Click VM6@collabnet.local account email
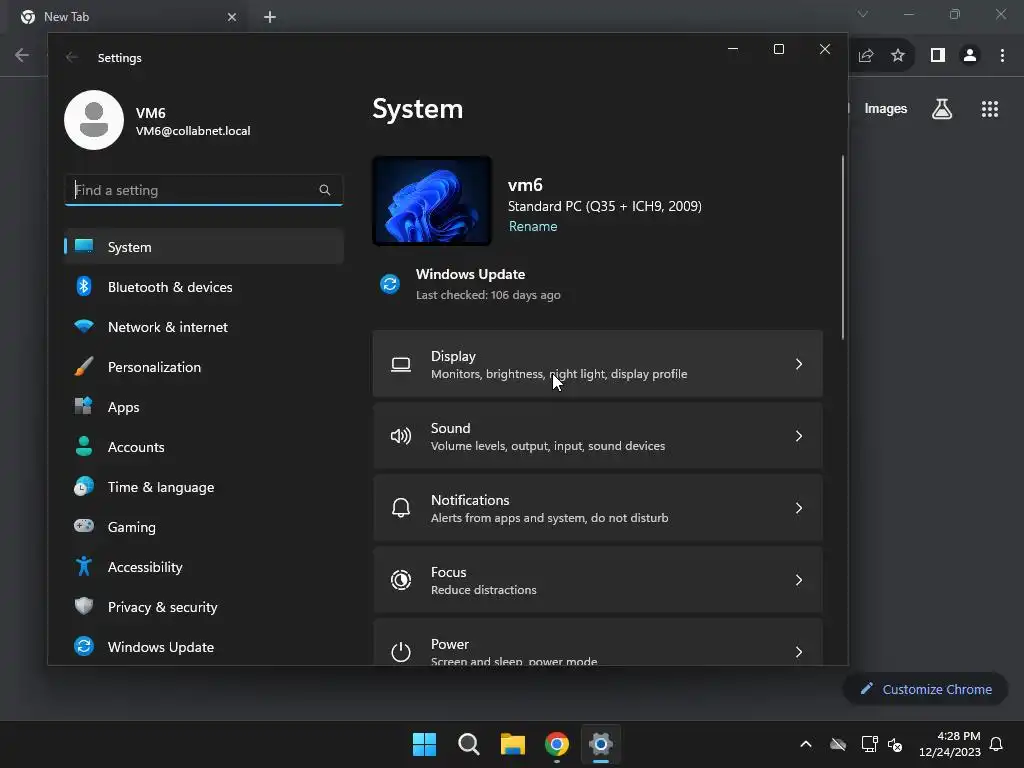 point(193,131)
